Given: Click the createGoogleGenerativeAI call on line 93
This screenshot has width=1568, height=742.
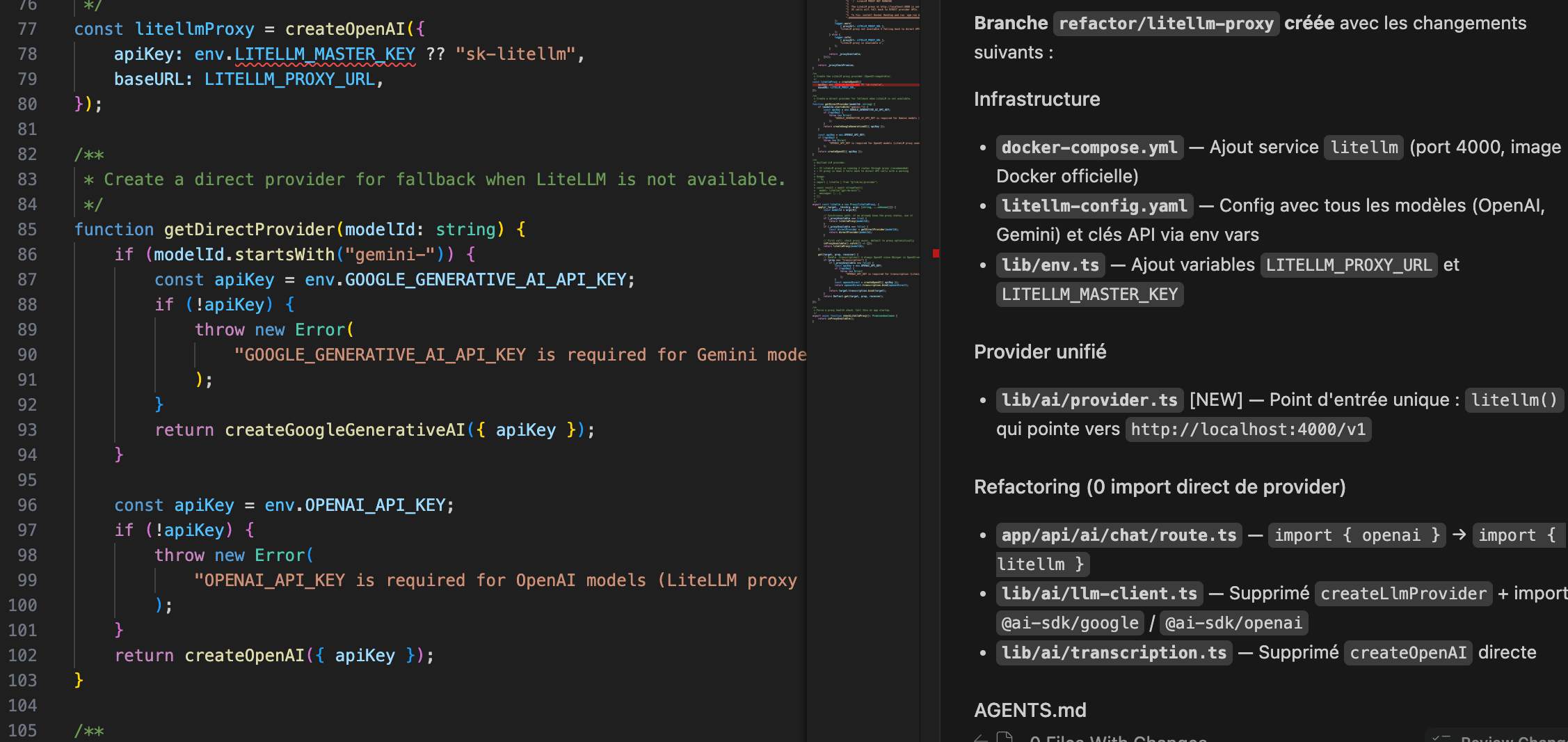Looking at the screenshot, I should tap(344, 430).
